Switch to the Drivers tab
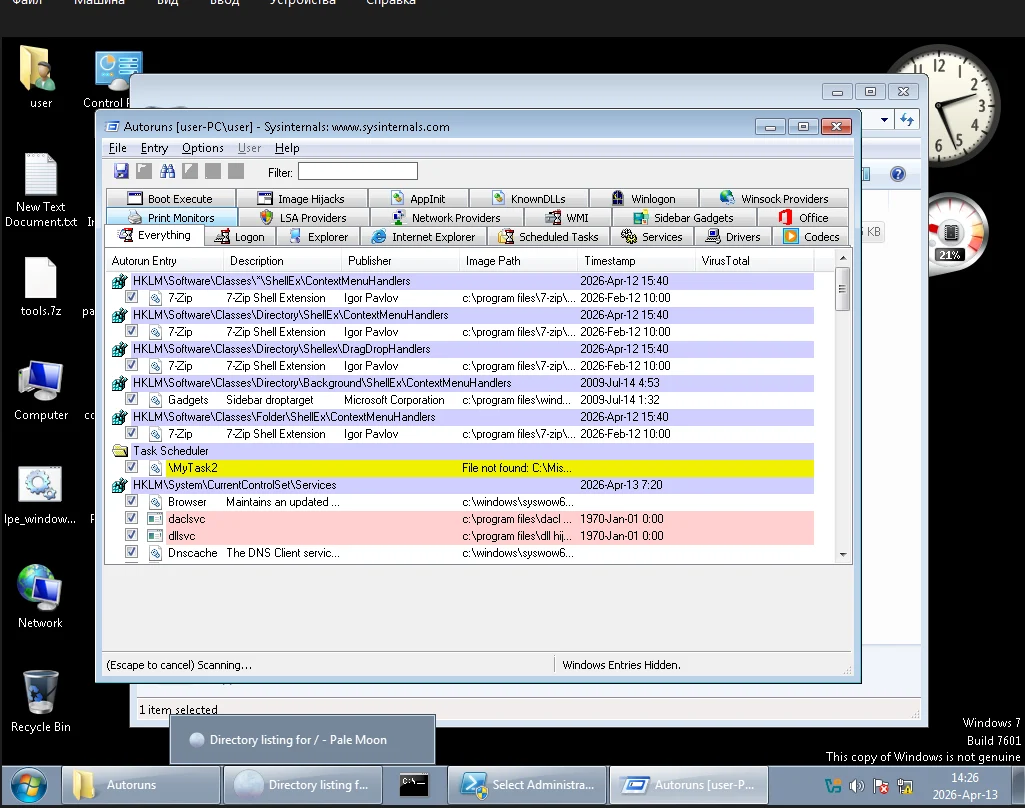Image resolution: width=1025 pixels, height=808 pixels. pos(733,237)
